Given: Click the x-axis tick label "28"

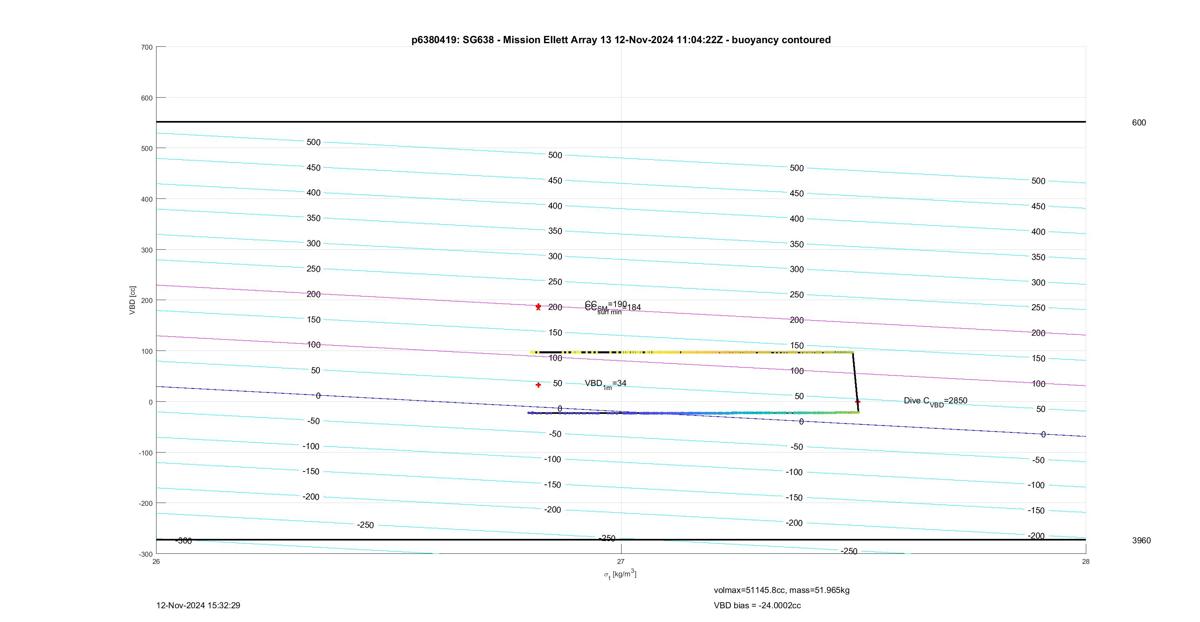Looking at the screenshot, I should [1086, 561].
